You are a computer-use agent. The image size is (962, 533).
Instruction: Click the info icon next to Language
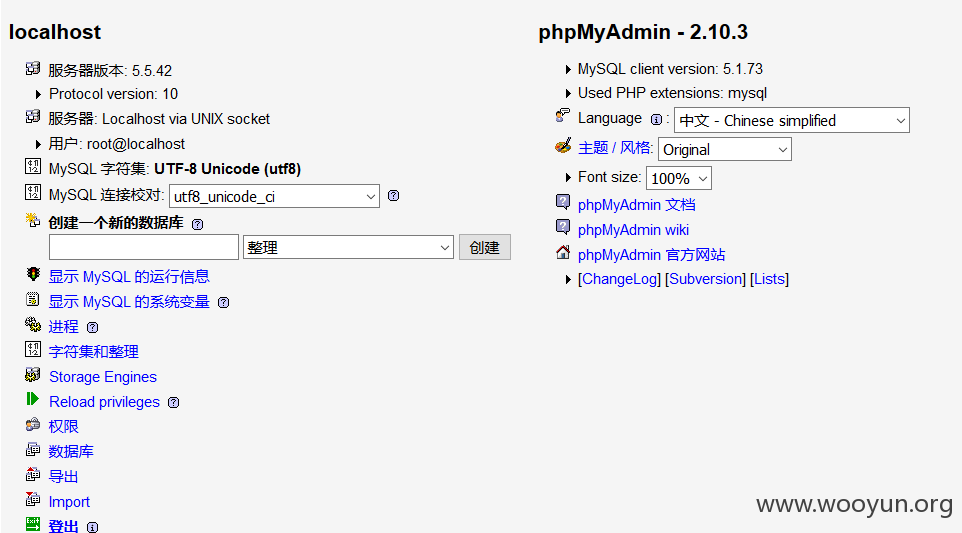(x=656, y=120)
